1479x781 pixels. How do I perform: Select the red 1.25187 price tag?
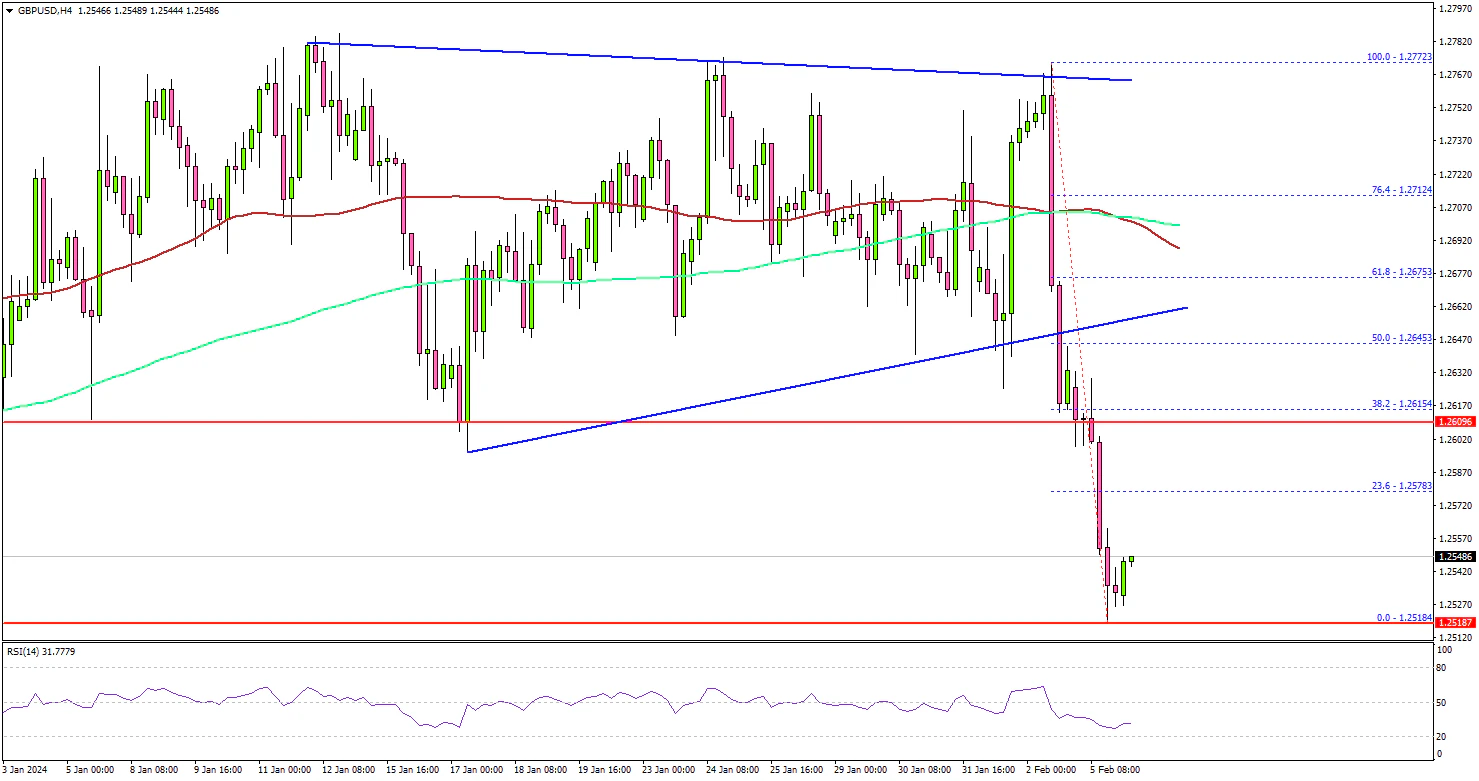[1455, 622]
